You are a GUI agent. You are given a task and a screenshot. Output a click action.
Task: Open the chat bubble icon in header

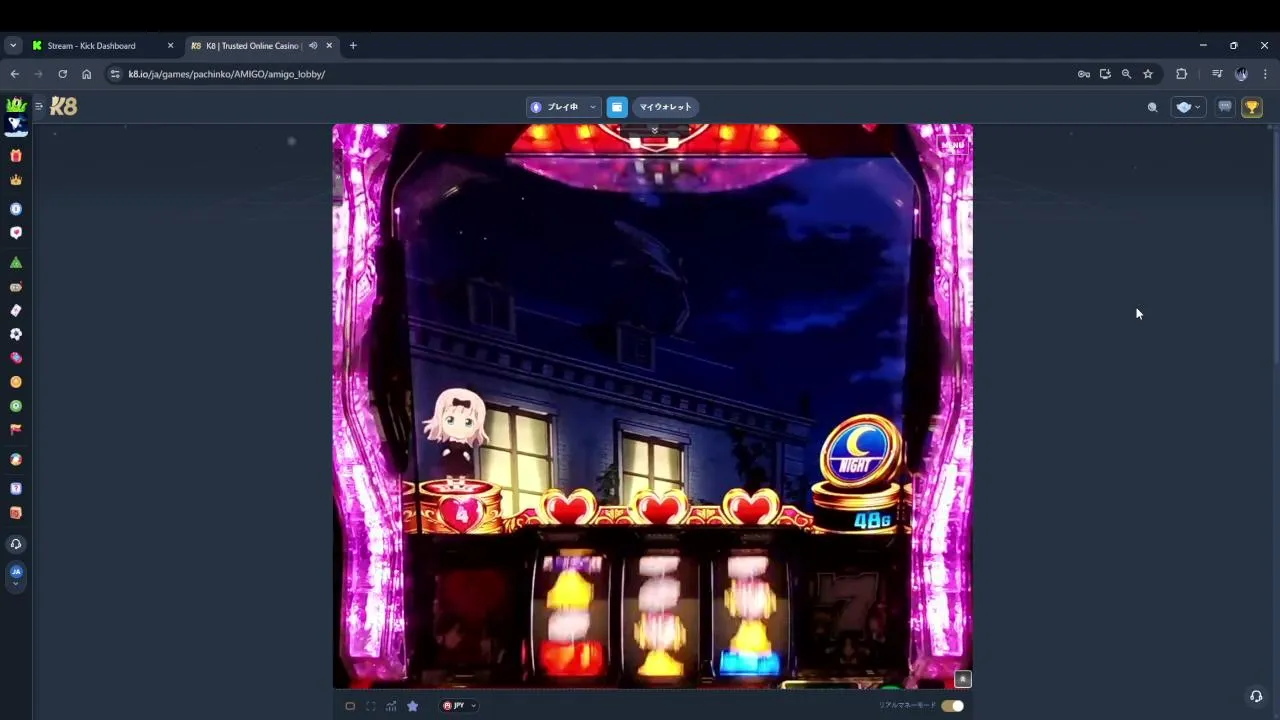1225,107
